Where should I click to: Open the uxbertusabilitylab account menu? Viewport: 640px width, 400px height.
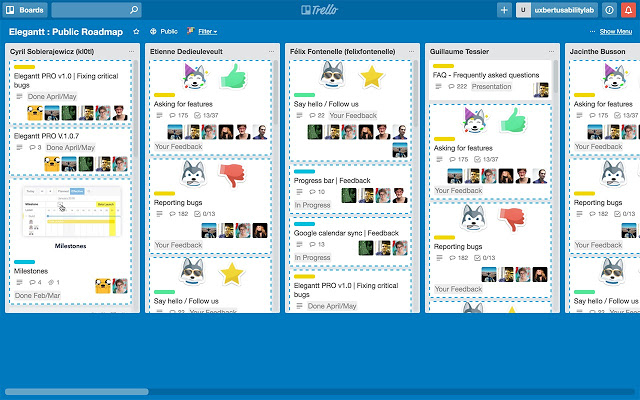[557, 10]
